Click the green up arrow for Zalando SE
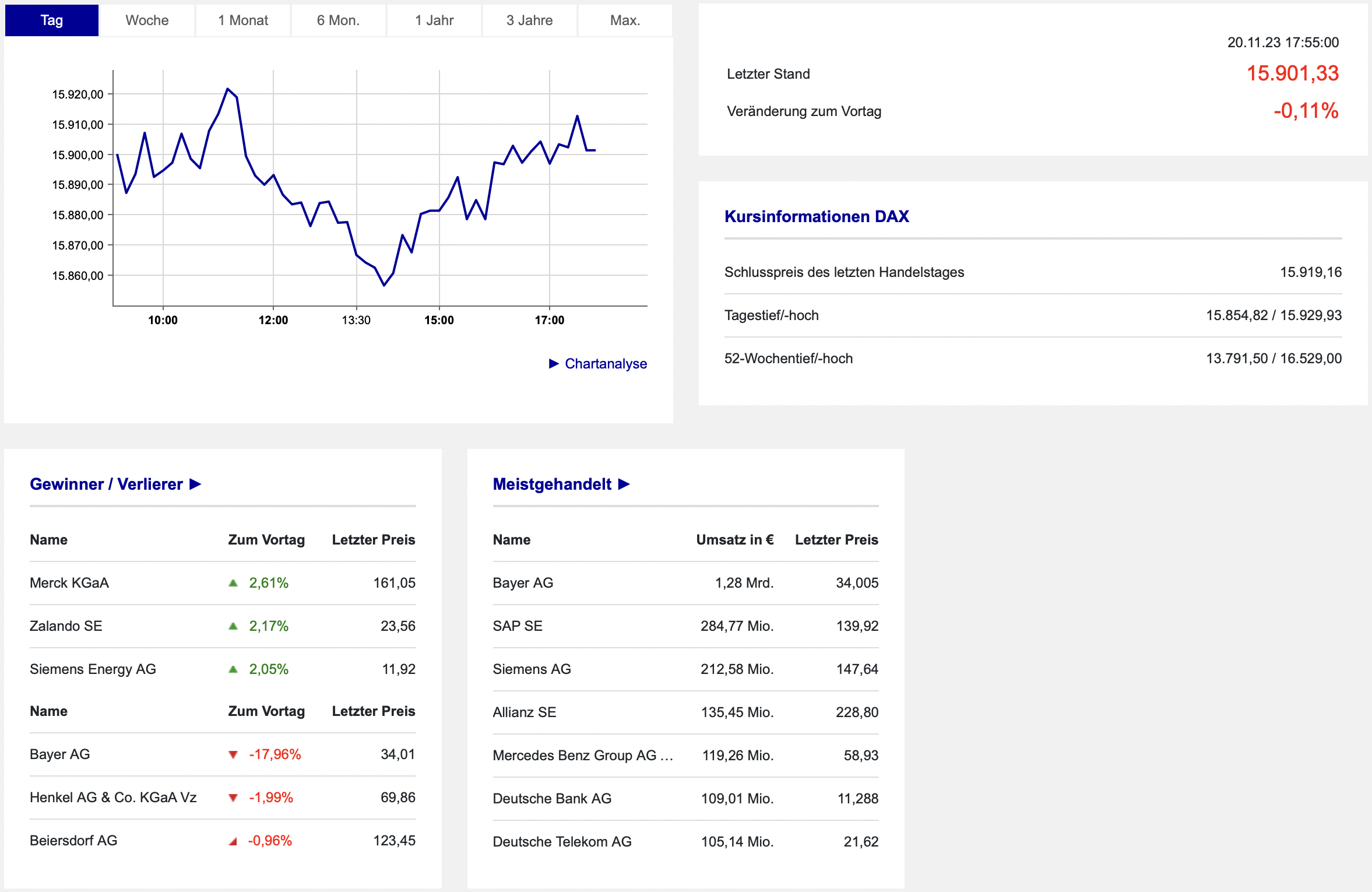 pos(233,626)
